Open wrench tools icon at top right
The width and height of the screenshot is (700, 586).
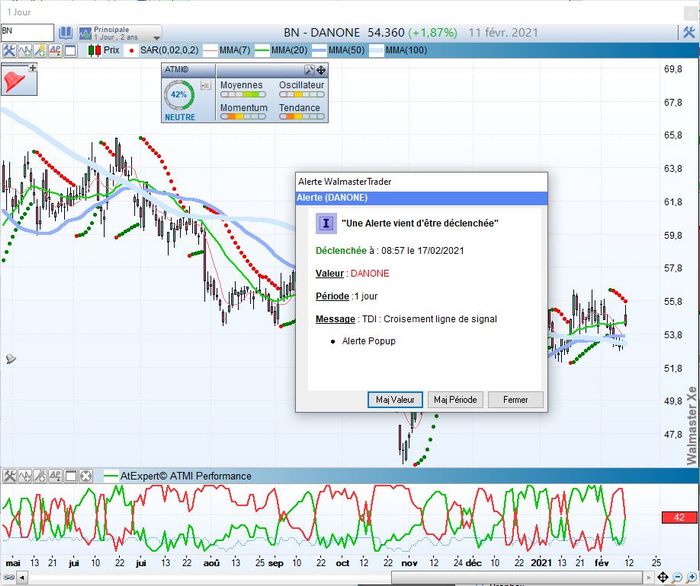pos(689,32)
